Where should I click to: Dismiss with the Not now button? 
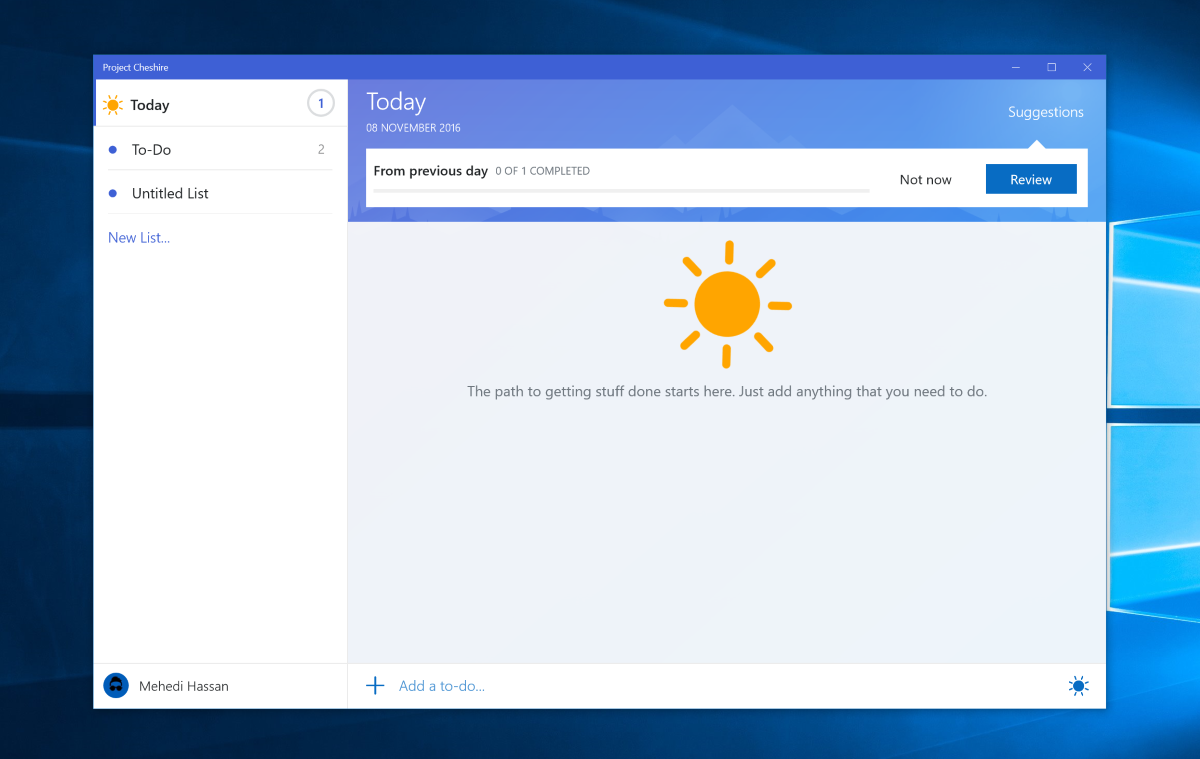pos(925,180)
